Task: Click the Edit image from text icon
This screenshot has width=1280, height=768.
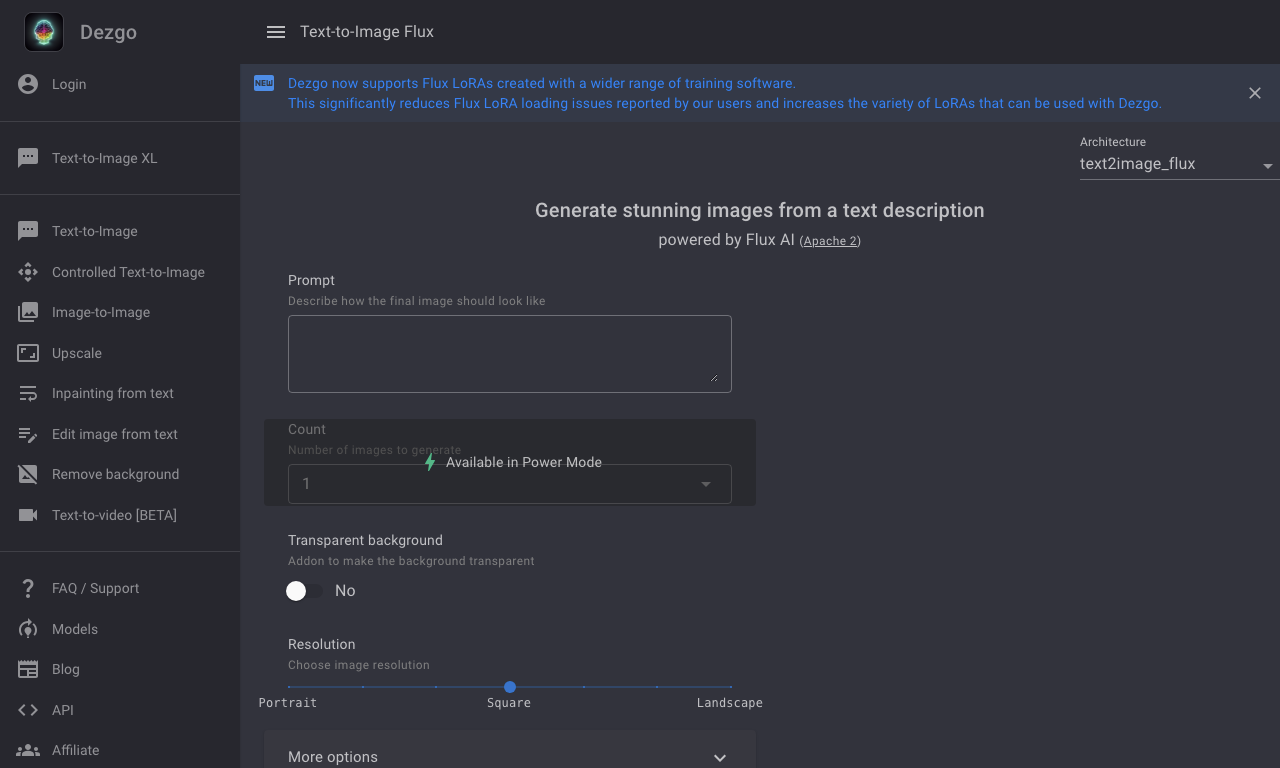Action: tap(28, 434)
